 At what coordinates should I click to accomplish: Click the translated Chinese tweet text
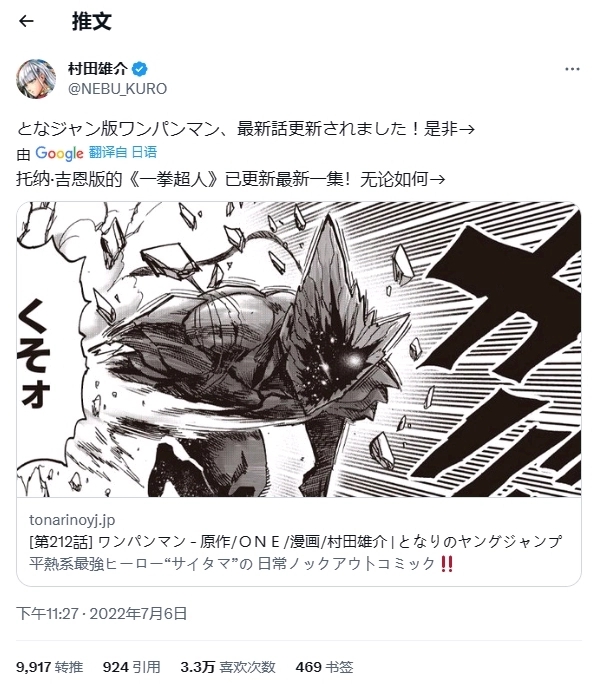[x=231, y=179]
